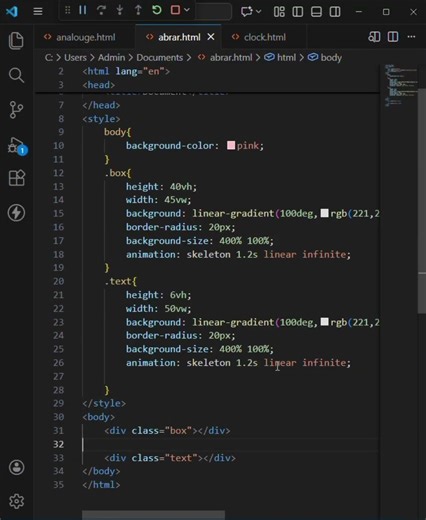Open the Search view in activity bar
The width and height of the screenshot is (426, 520).
click(x=16, y=75)
